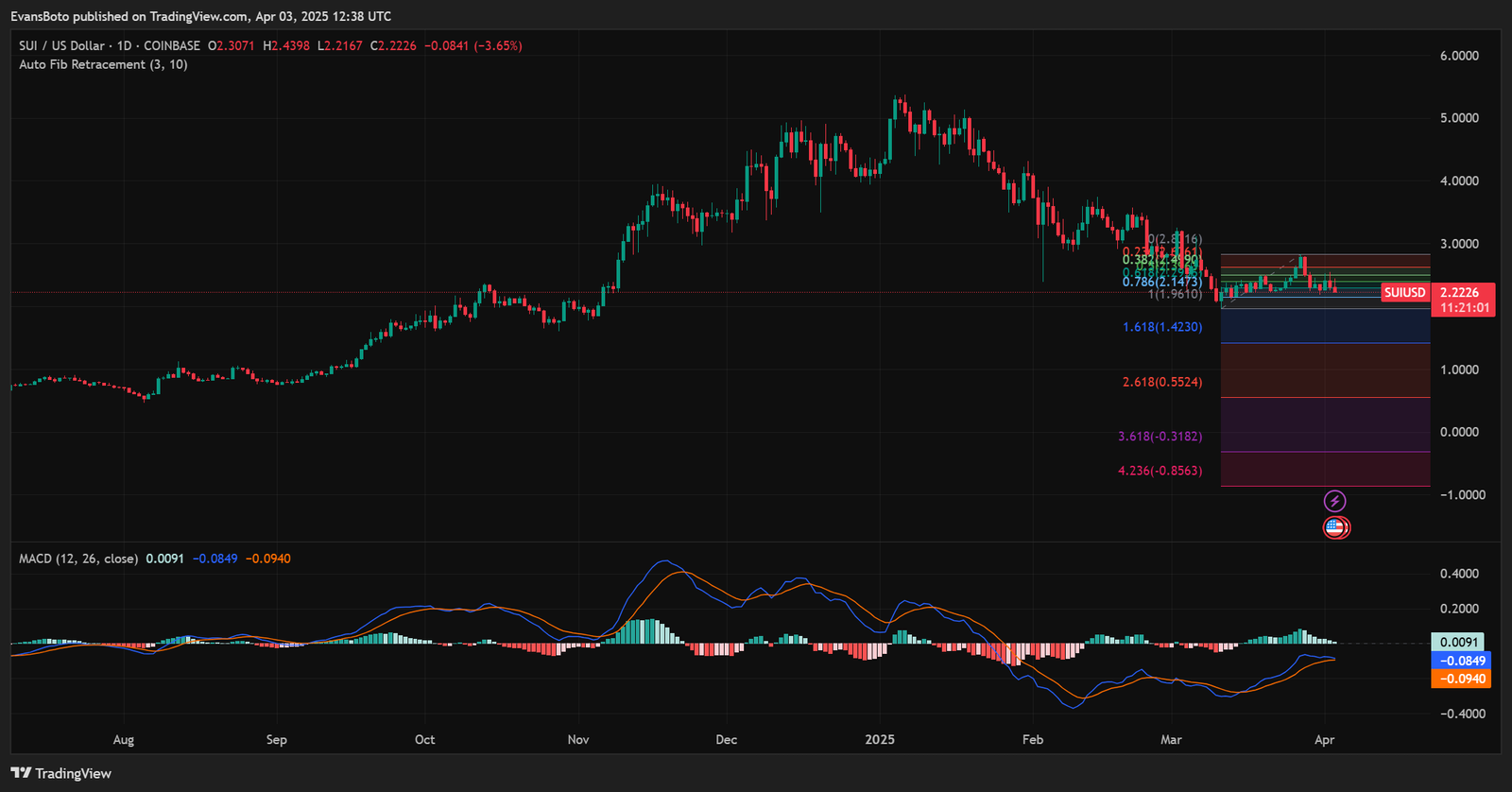Viewport: 1512px width, 792px height.
Task: Select the MACD (12, 26, close) legend
Action: 78,559
